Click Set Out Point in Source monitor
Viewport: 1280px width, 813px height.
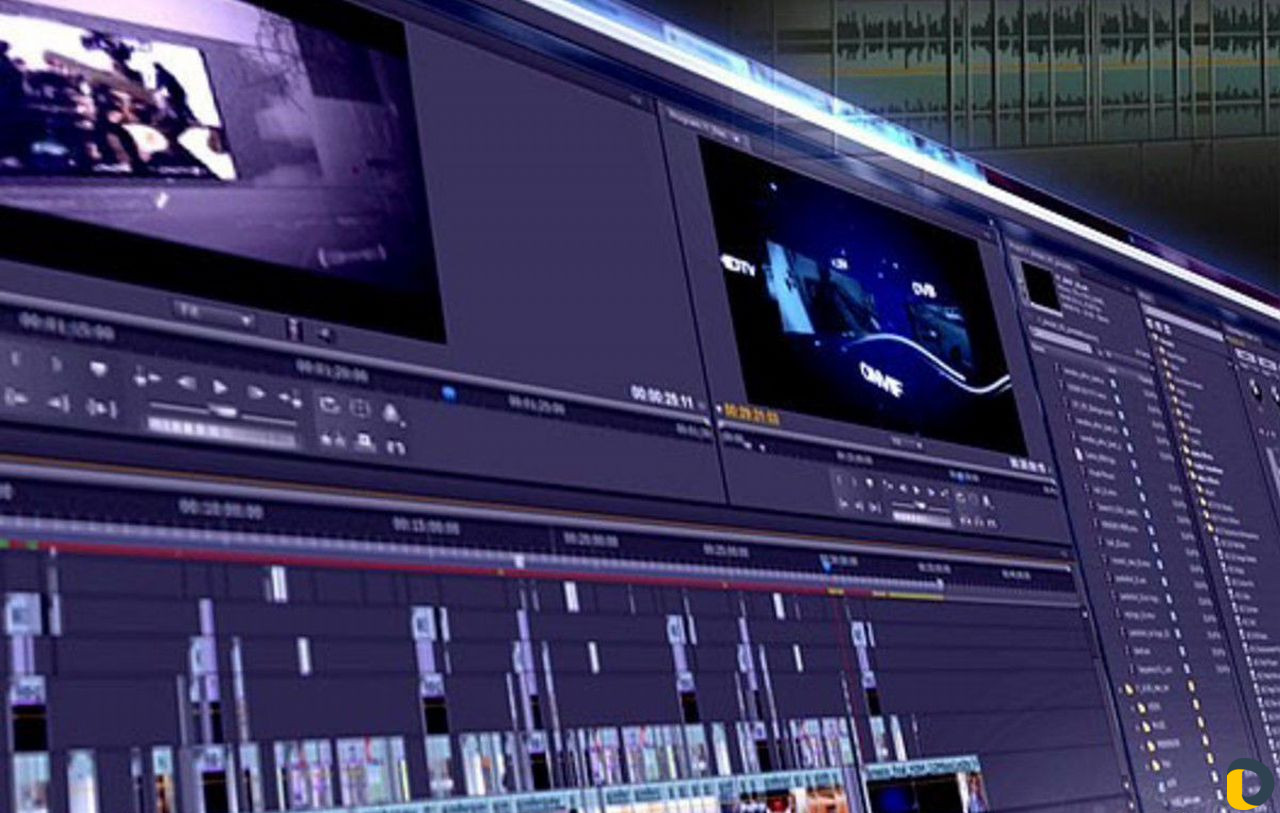[55, 363]
